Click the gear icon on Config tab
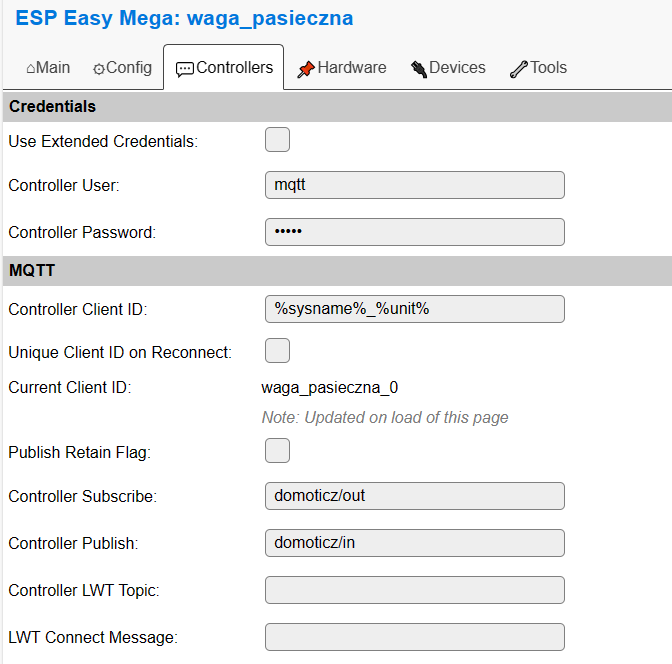The height and width of the screenshot is (664, 672). pyautogui.click(x=99, y=69)
